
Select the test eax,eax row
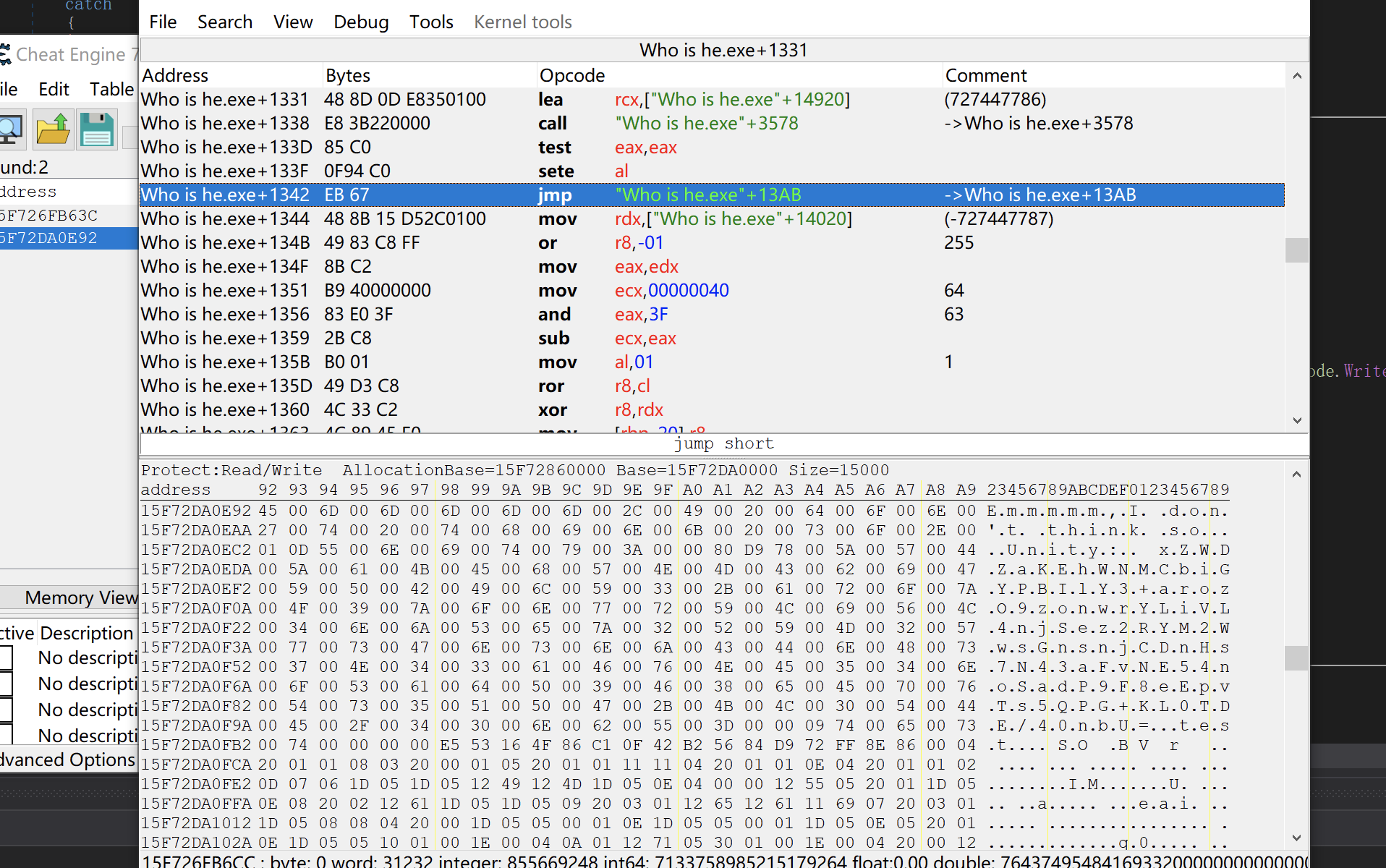tap(712, 147)
